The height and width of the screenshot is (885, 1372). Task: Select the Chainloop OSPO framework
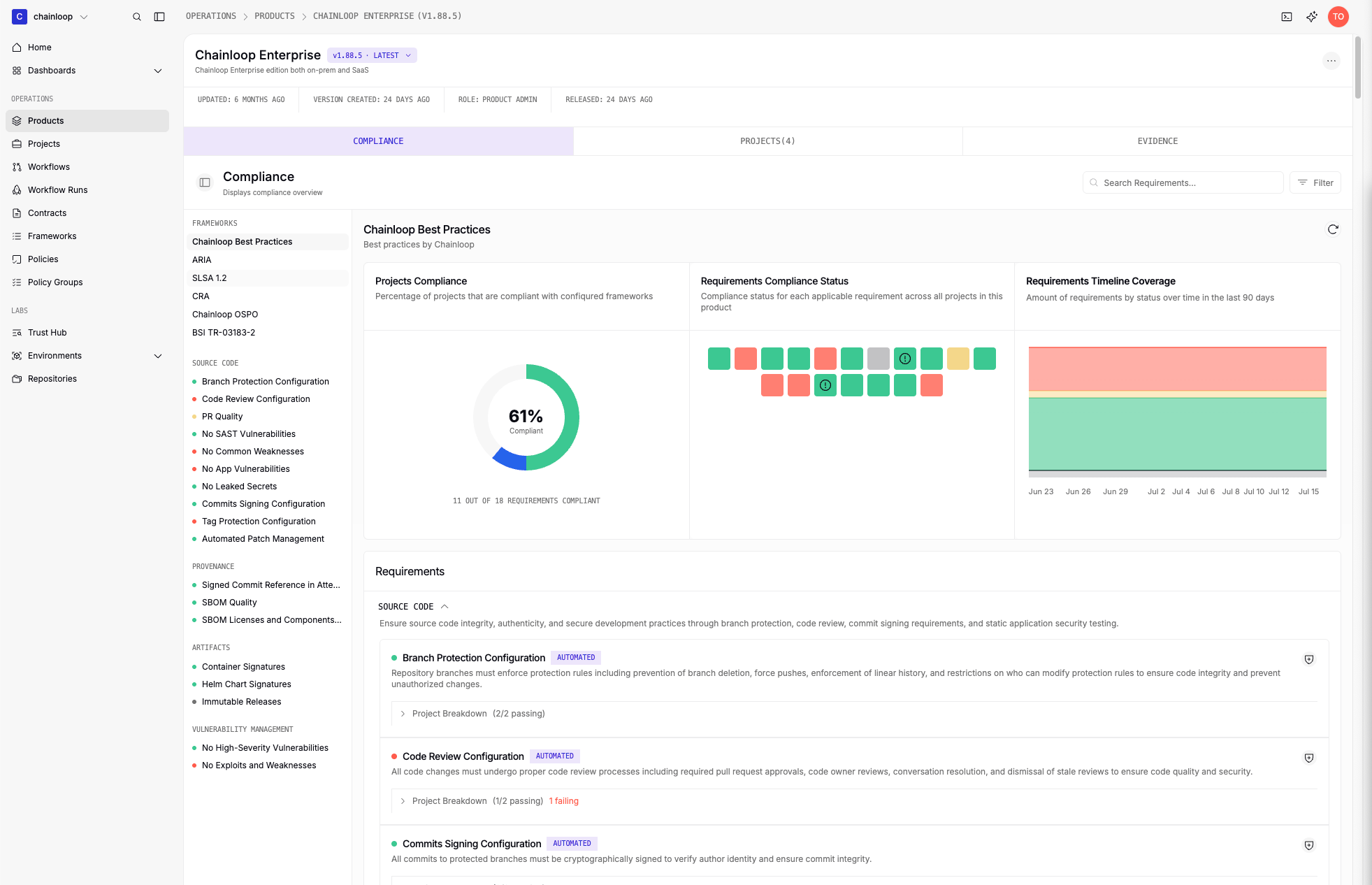tap(267, 315)
